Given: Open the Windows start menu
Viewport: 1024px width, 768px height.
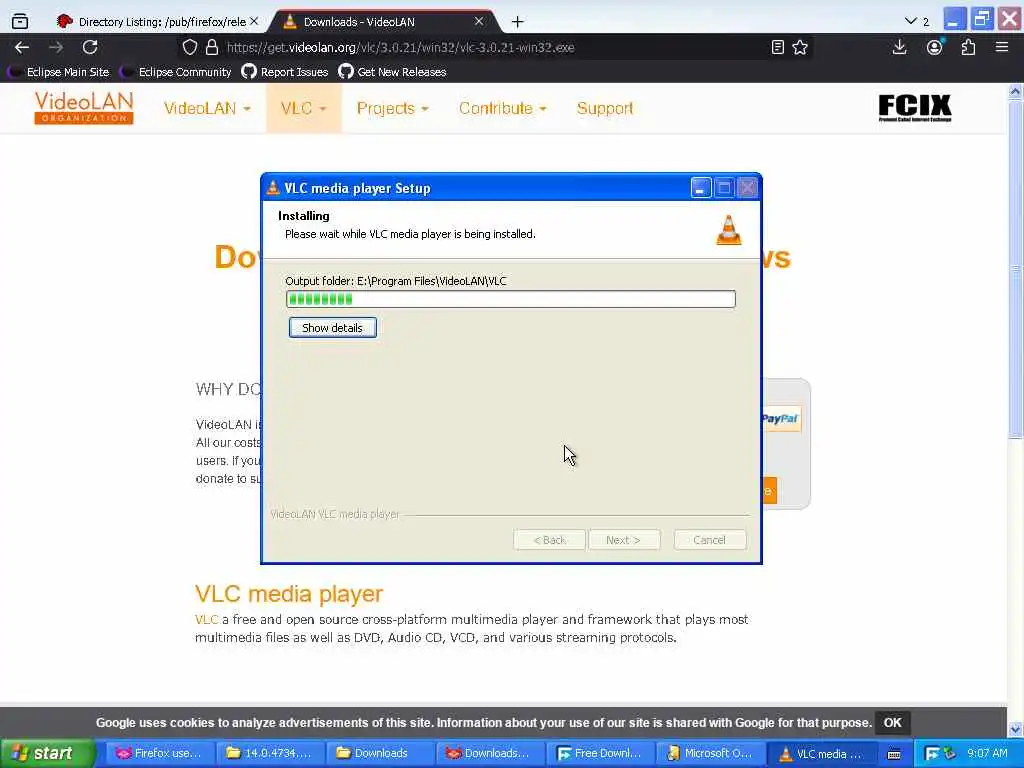Looking at the screenshot, I should pos(47,754).
